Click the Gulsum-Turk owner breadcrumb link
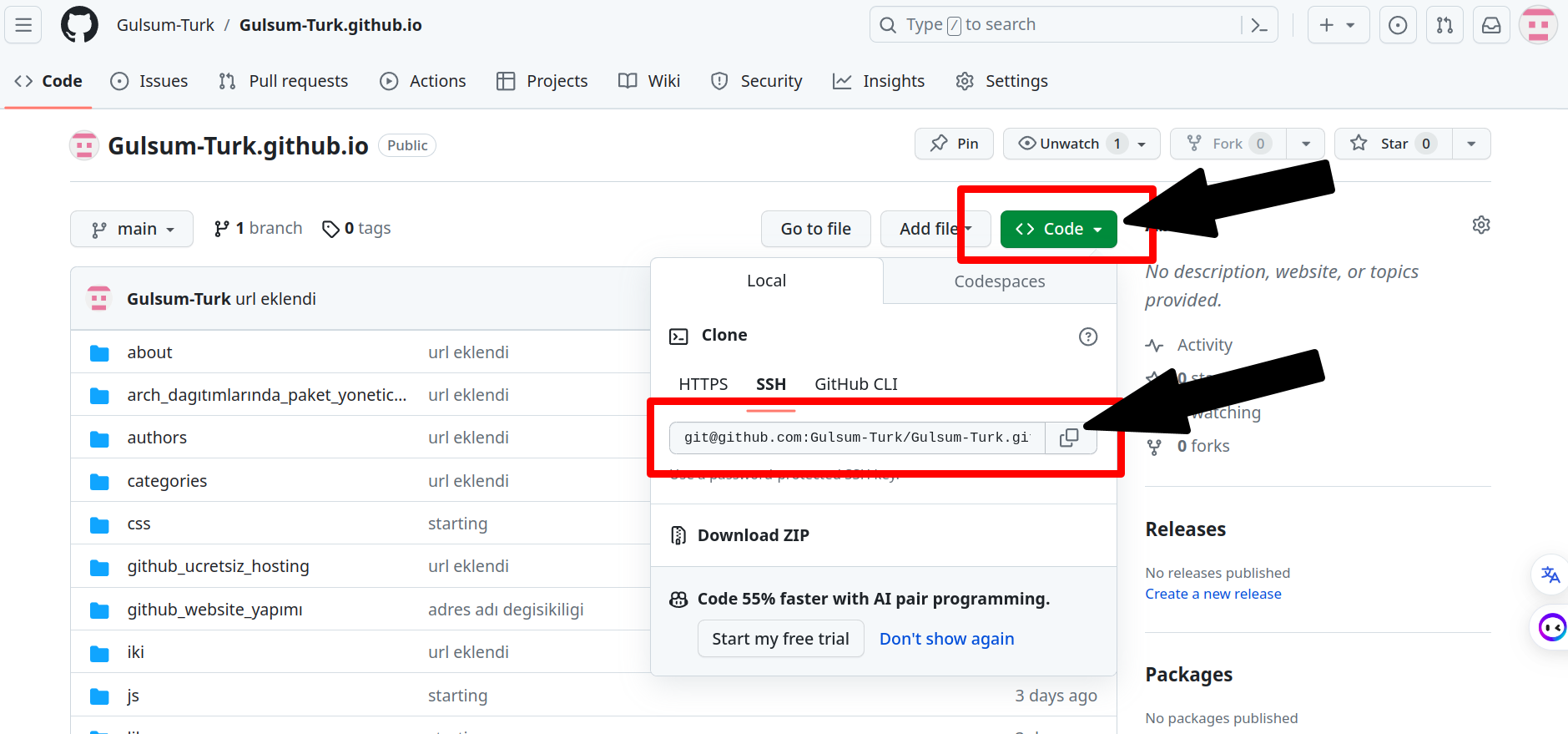The height and width of the screenshot is (734, 1568). [165, 25]
